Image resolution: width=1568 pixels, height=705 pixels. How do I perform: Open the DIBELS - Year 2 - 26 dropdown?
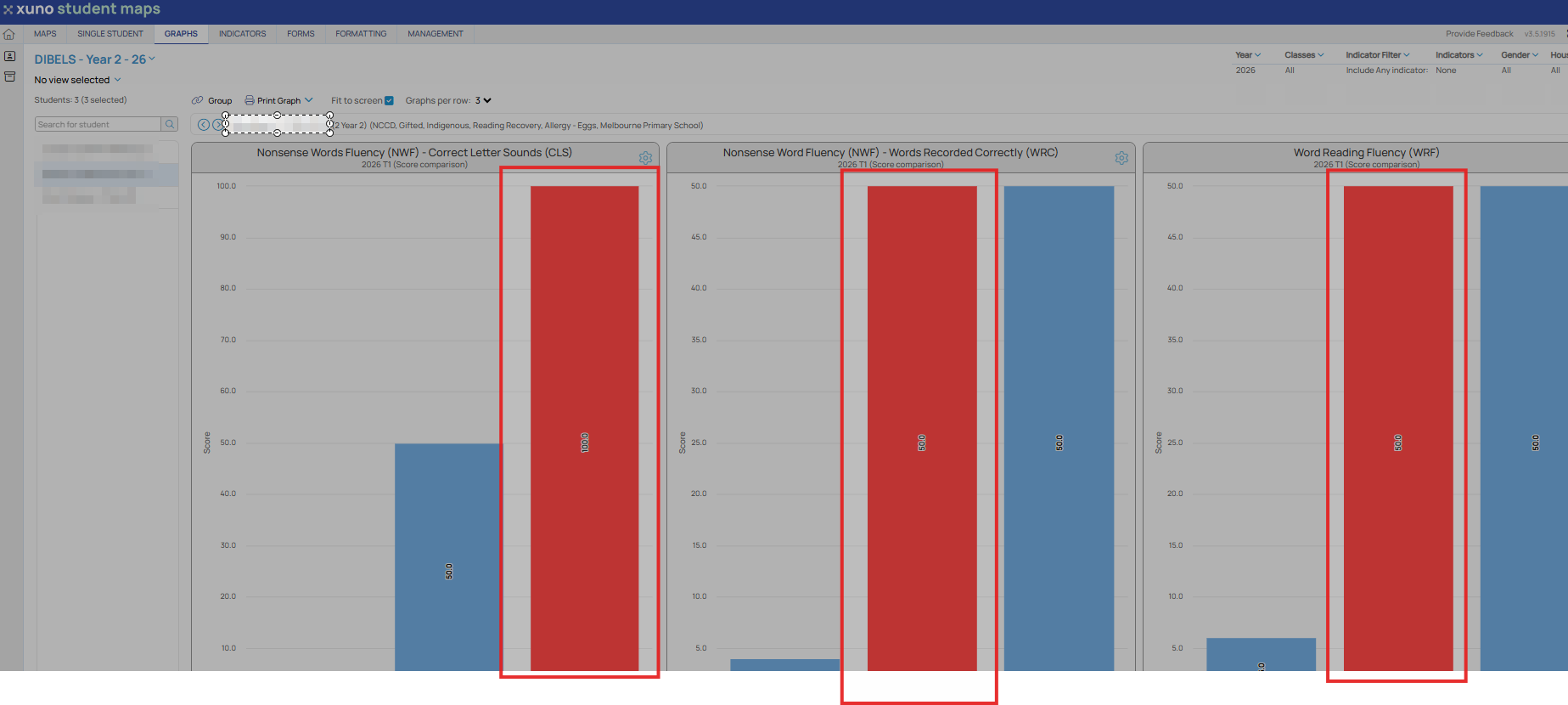click(x=95, y=59)
